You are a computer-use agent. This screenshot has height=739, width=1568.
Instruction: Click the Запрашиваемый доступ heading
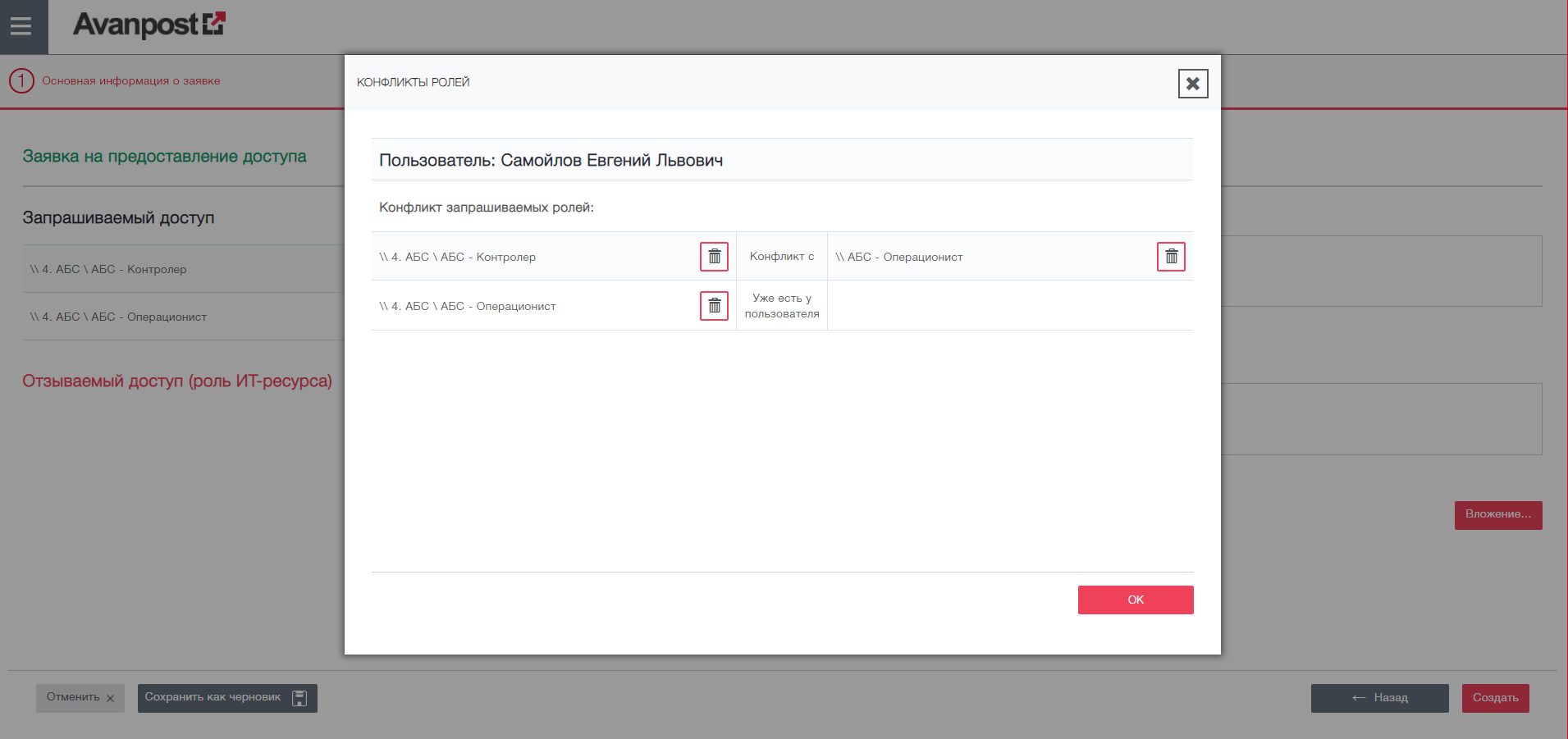click(x=118, y=218)
